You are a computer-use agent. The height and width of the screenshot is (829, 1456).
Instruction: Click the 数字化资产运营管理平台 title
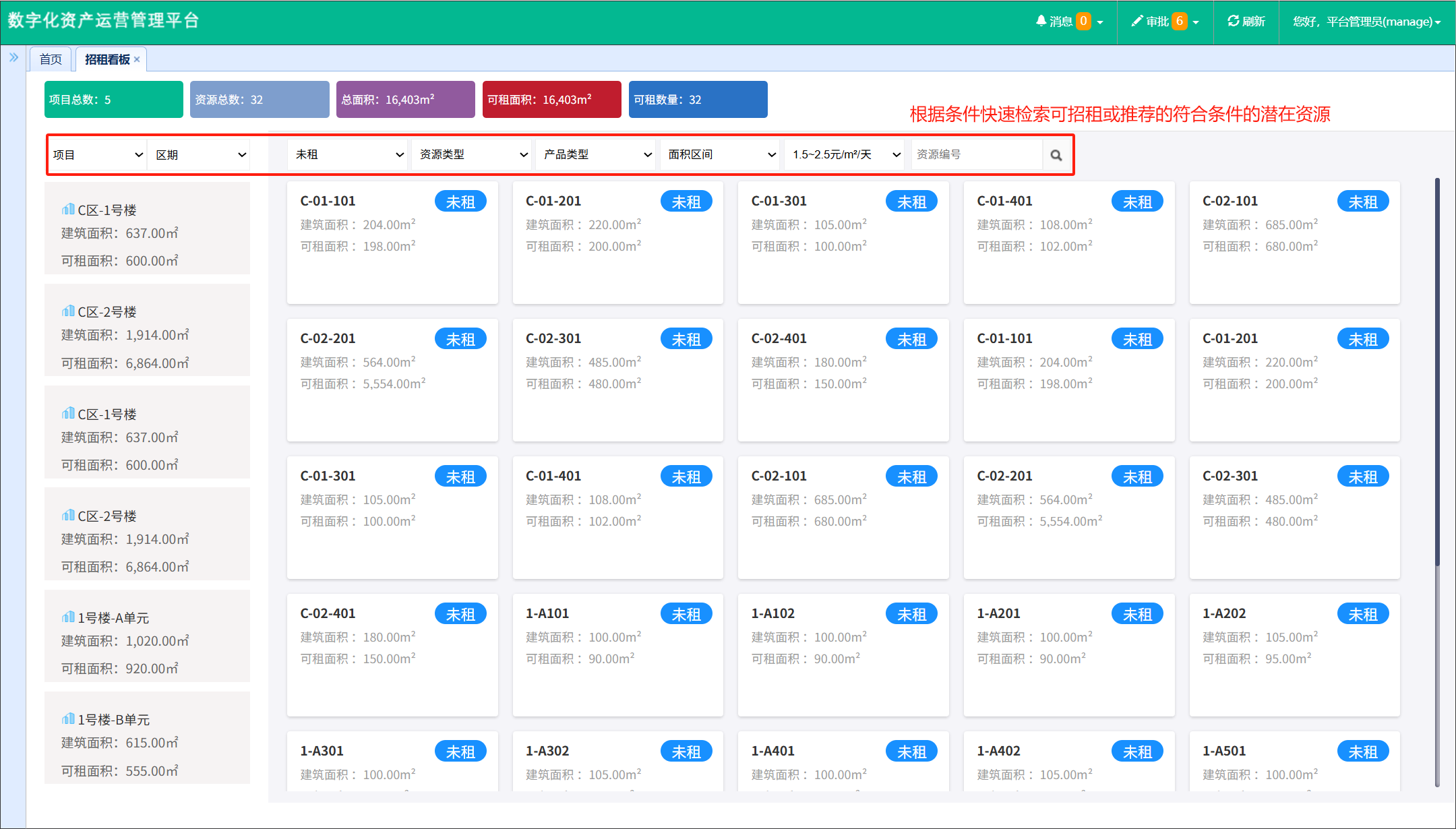coord(103,20)
